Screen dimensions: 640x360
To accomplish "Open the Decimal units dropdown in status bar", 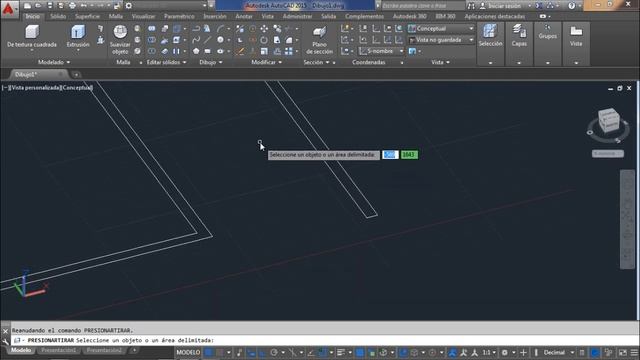I will (558, 352).
